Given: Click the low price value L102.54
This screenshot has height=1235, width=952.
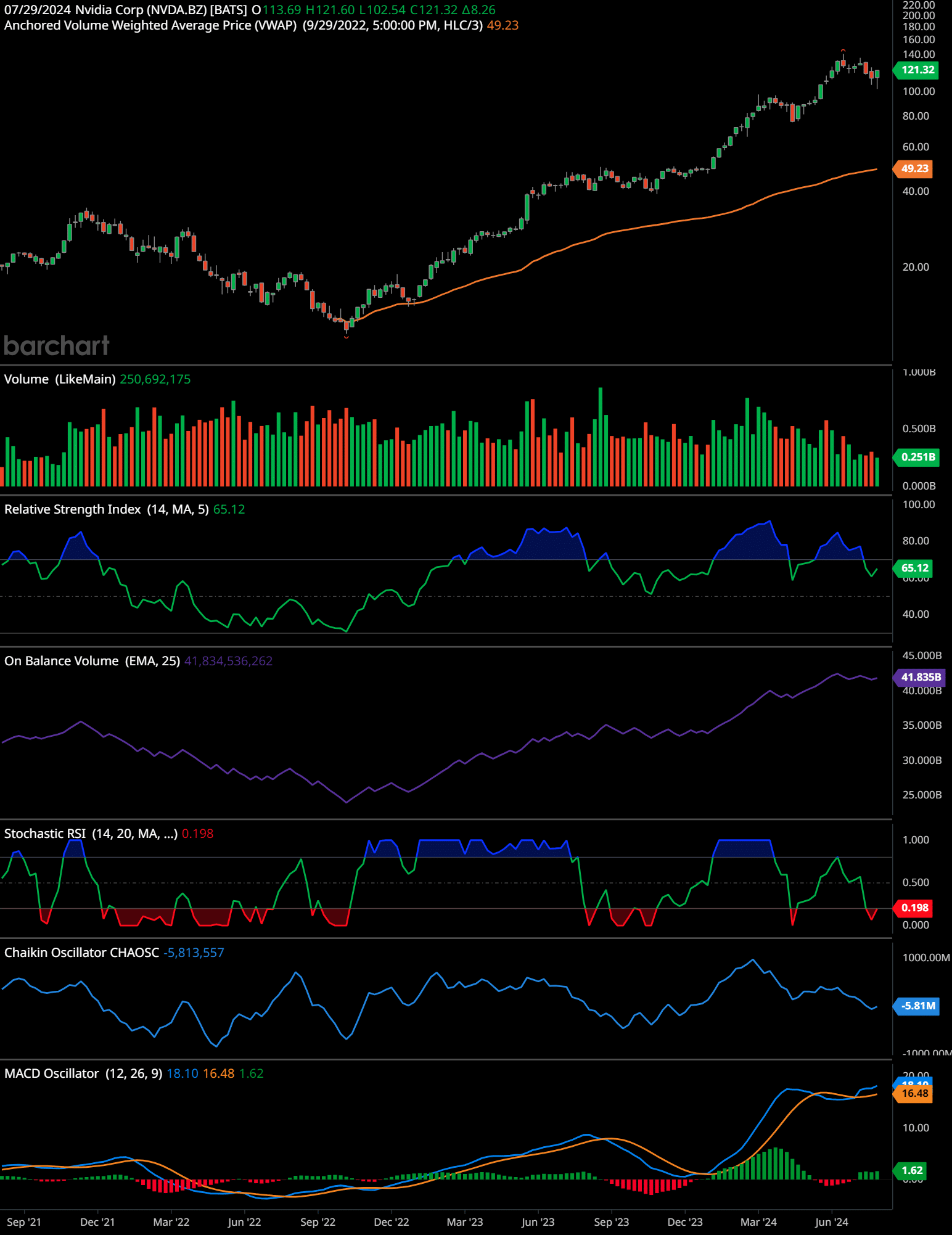Looking at the screenshot, I should (382, 10).
